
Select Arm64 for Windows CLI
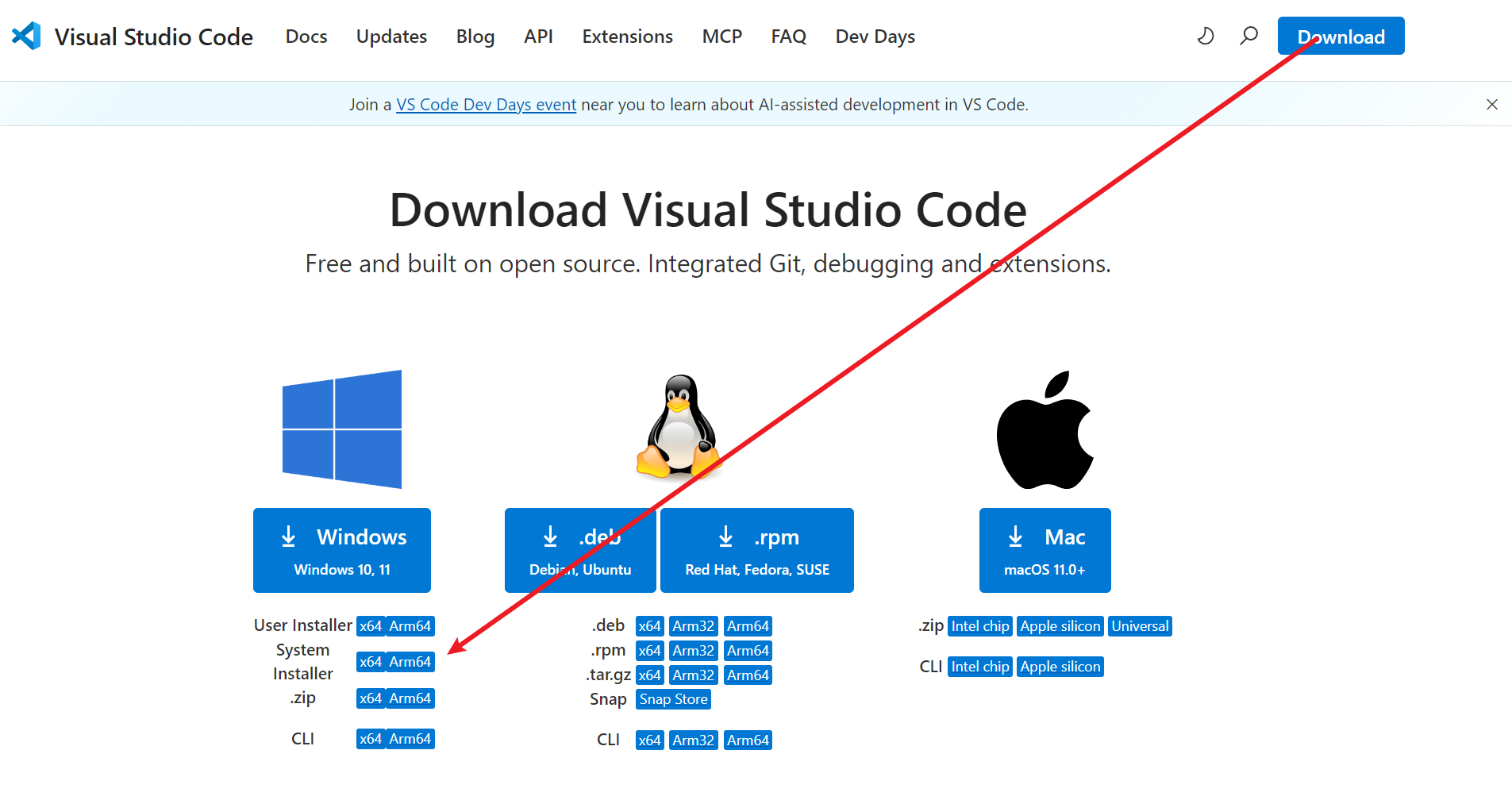point(410,739)
